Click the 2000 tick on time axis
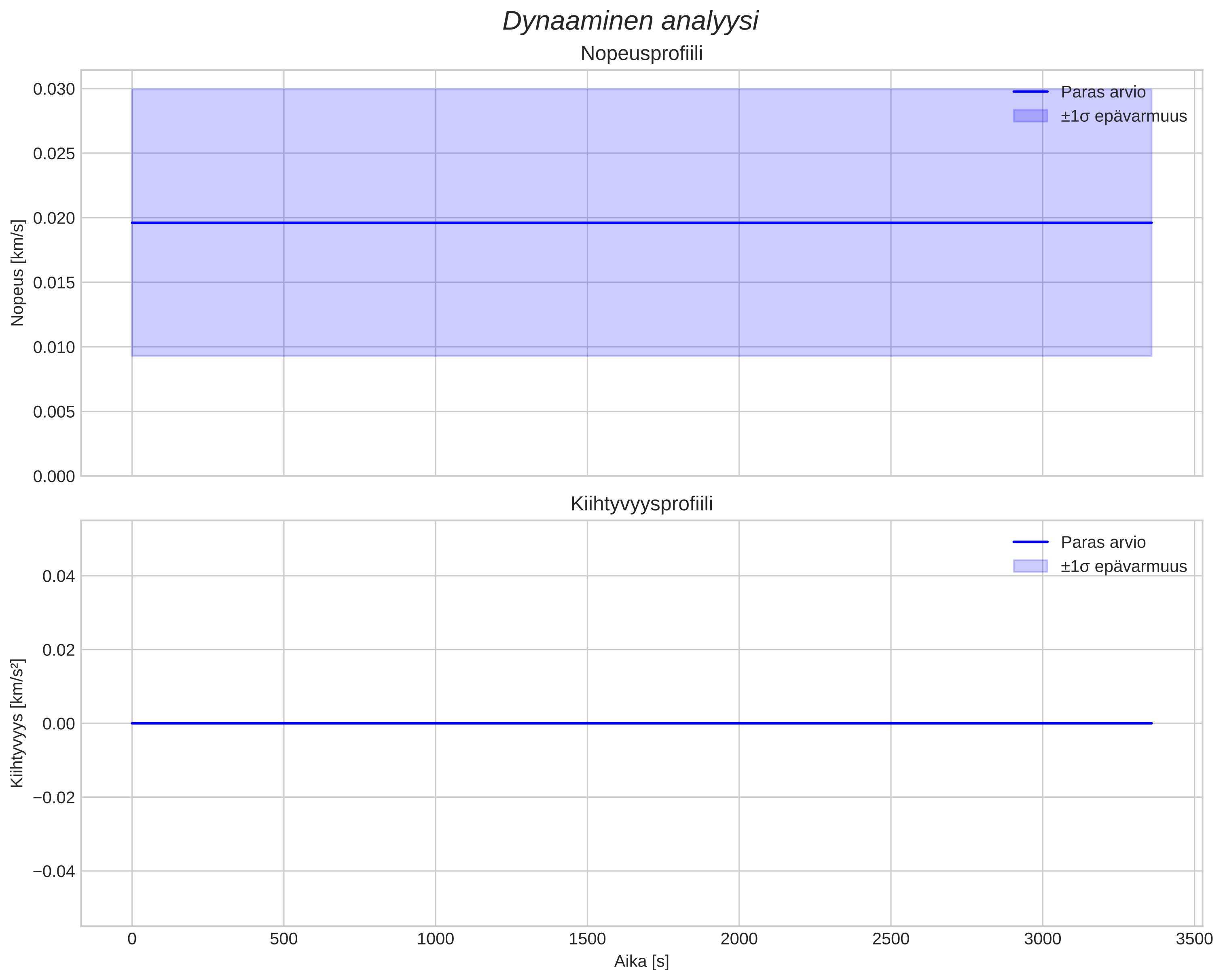1223x980 pixels. point(738,939)
